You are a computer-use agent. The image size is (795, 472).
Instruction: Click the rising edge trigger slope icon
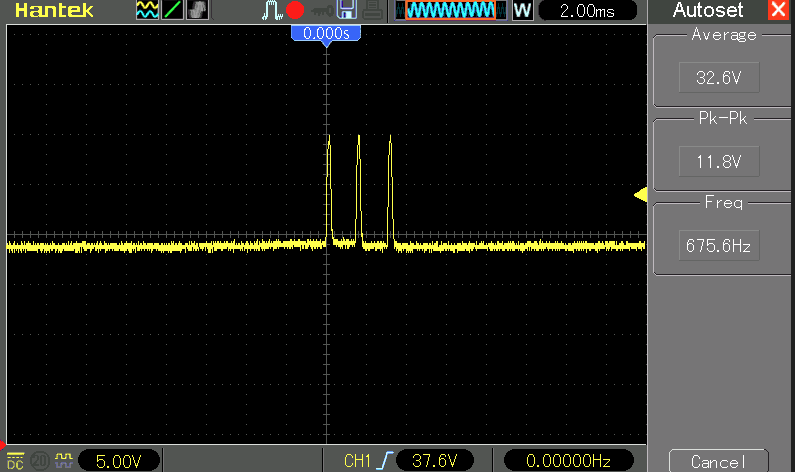385,460
